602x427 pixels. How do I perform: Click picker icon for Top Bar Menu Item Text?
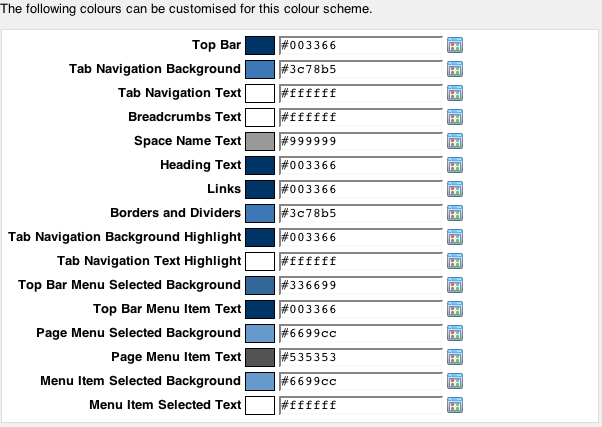click(454, 310)
